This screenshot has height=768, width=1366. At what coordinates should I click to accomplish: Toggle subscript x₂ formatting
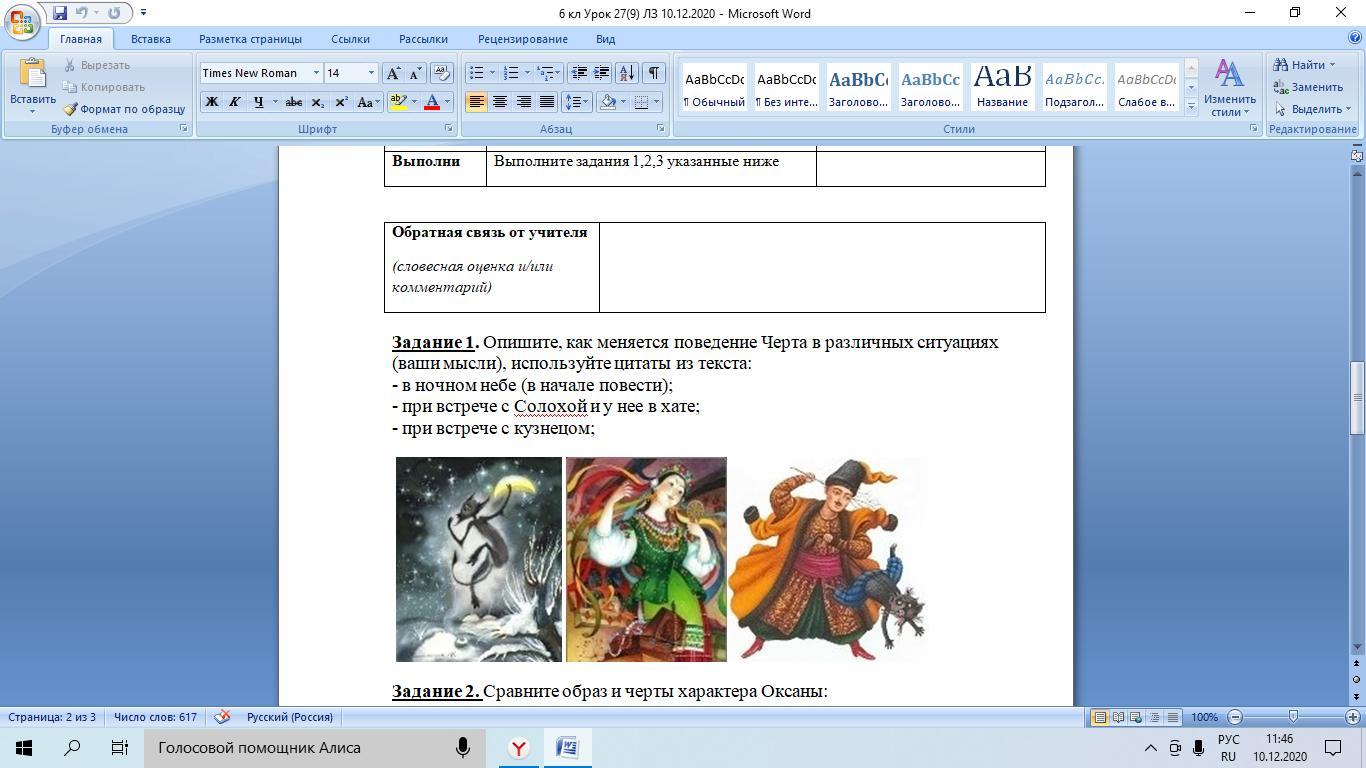(318, 102)
